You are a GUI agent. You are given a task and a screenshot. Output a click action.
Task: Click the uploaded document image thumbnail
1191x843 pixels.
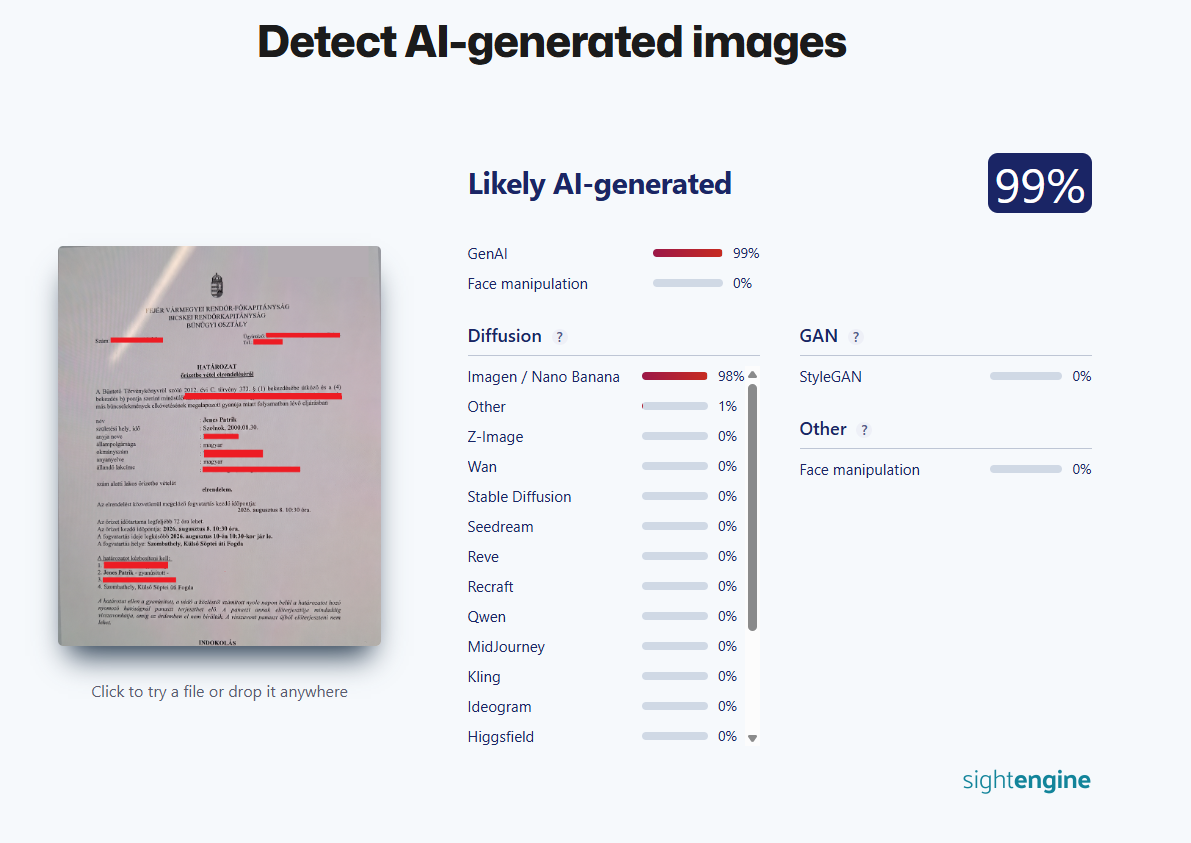220,446
